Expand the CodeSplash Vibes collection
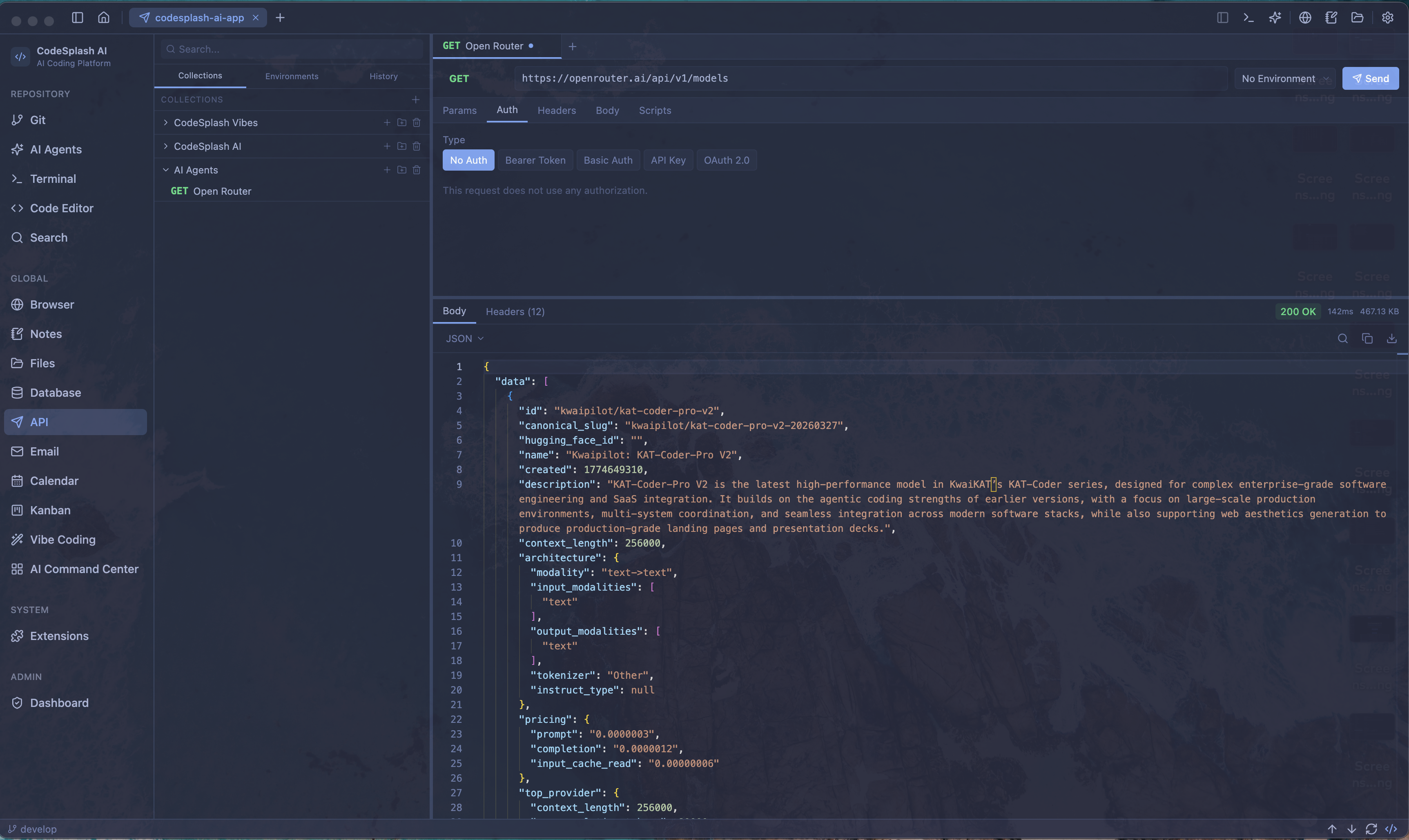The image size is (1409, 840). coord(165,122)
